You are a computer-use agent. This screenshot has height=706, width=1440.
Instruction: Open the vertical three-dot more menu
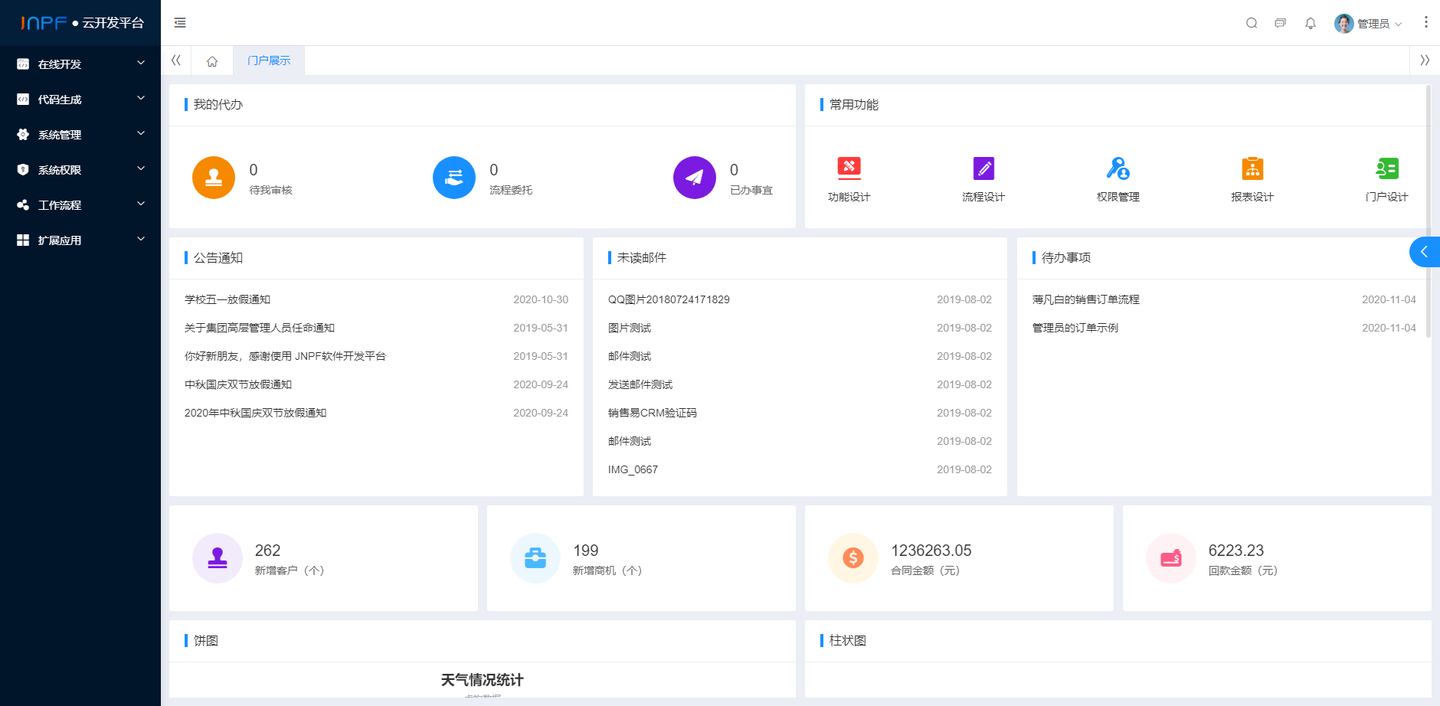click(x=1426, y=22)
